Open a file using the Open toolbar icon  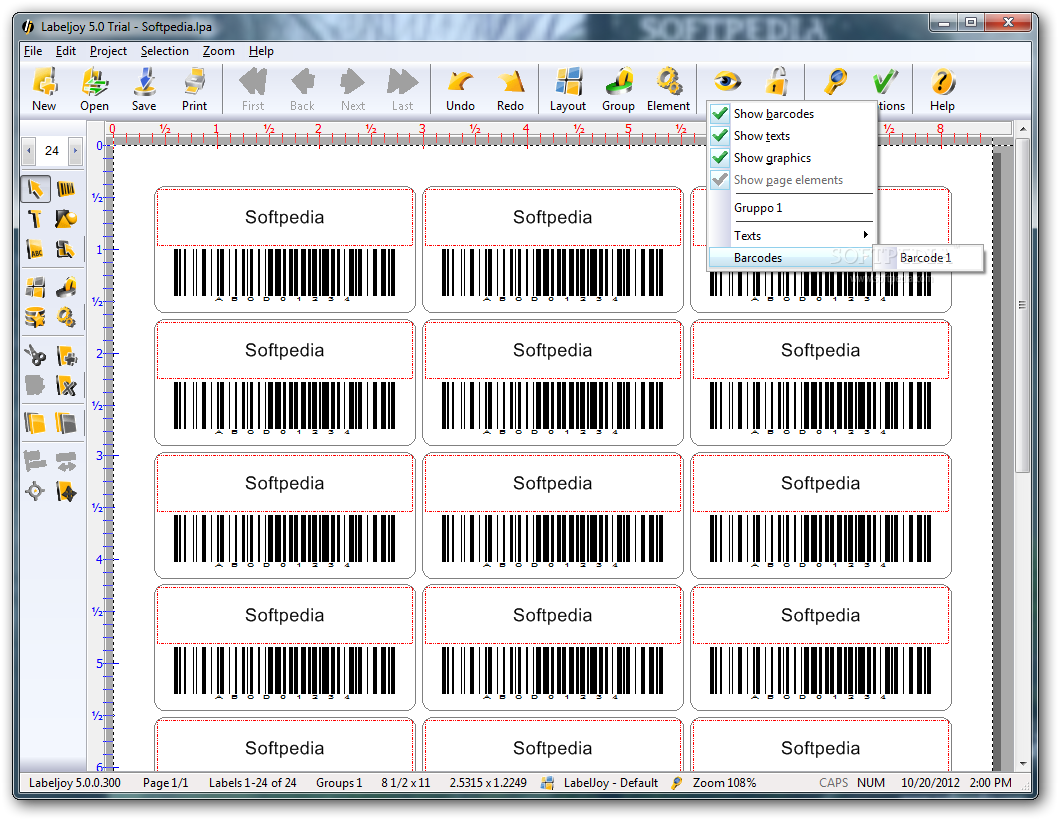[x=94, y=89]
